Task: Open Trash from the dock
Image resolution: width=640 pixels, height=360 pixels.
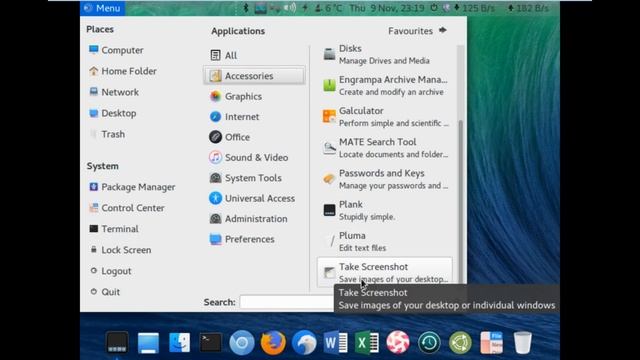Action: click(522, 342)
